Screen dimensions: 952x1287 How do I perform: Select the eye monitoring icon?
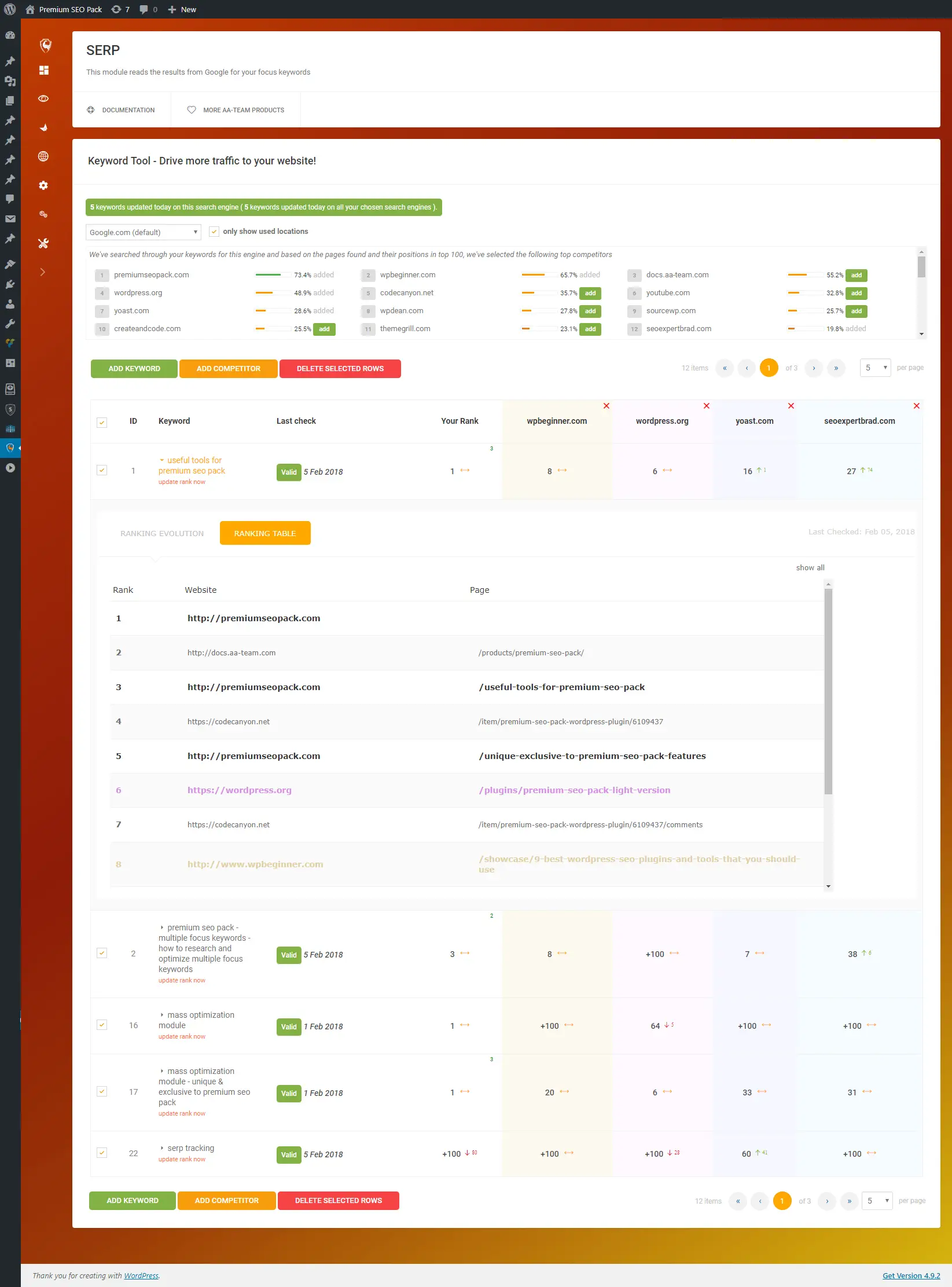(x=43, y=98)
